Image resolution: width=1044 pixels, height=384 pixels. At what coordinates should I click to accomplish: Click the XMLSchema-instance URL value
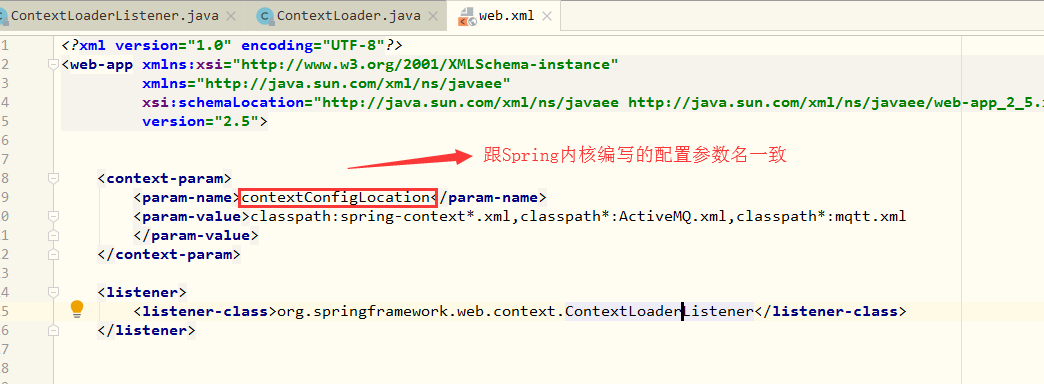425,65
